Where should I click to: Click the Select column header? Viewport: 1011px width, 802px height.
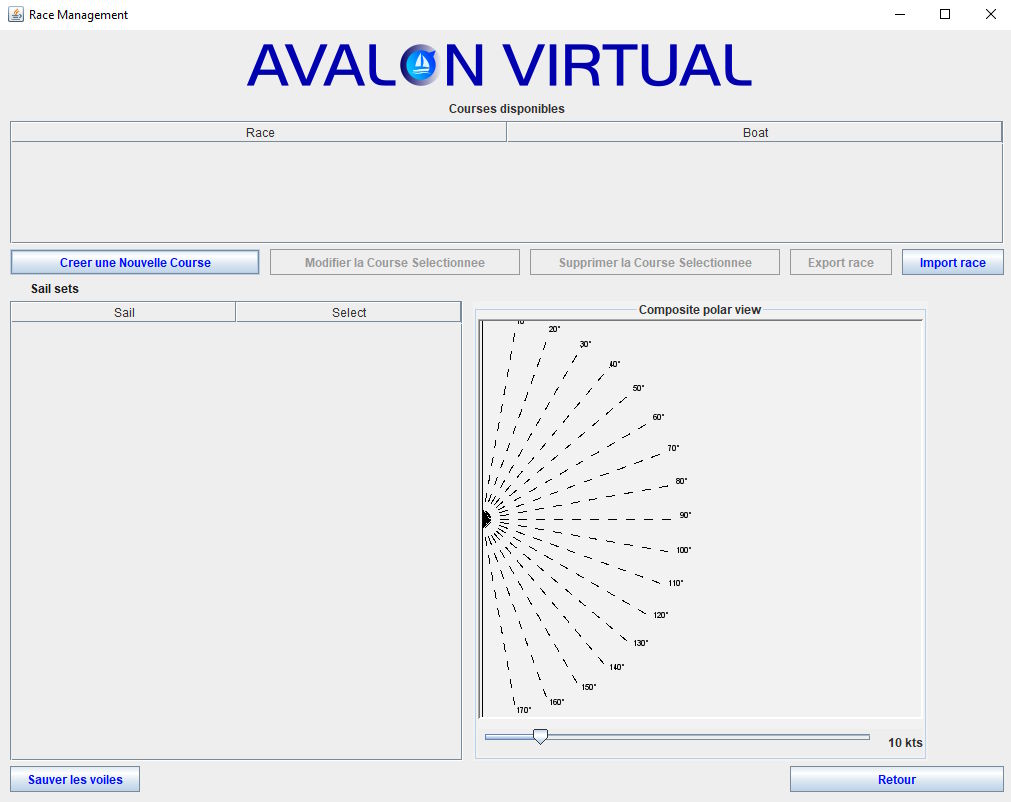348,311
